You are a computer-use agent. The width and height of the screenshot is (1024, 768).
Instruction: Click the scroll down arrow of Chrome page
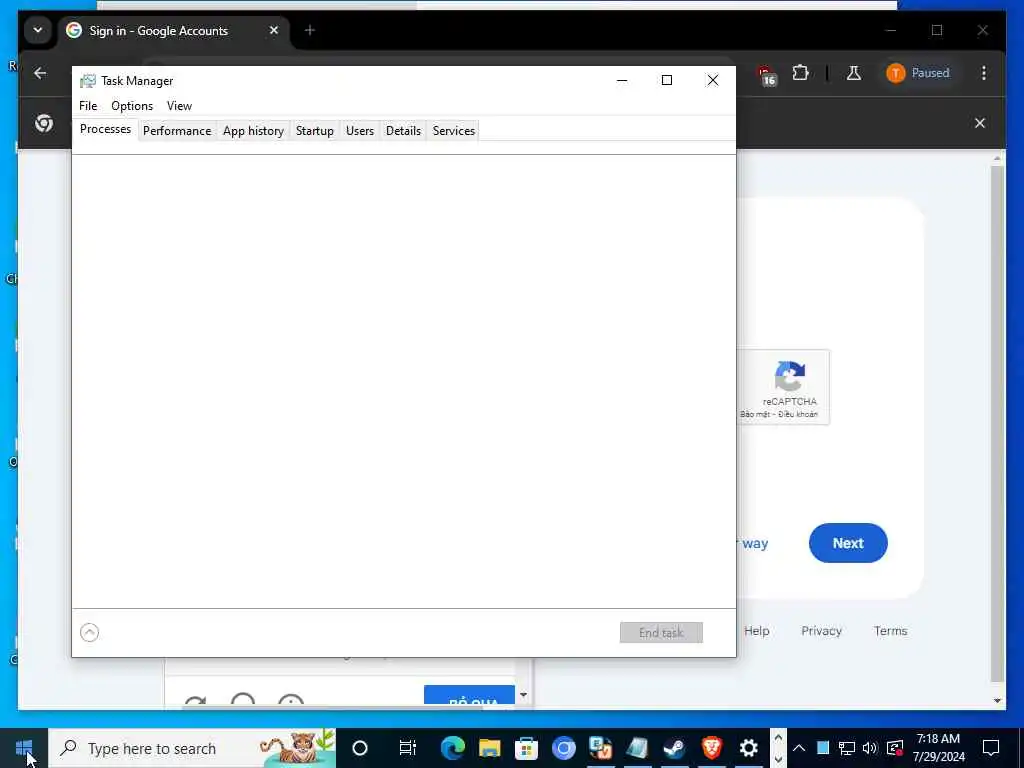click(x=997, y=701)
